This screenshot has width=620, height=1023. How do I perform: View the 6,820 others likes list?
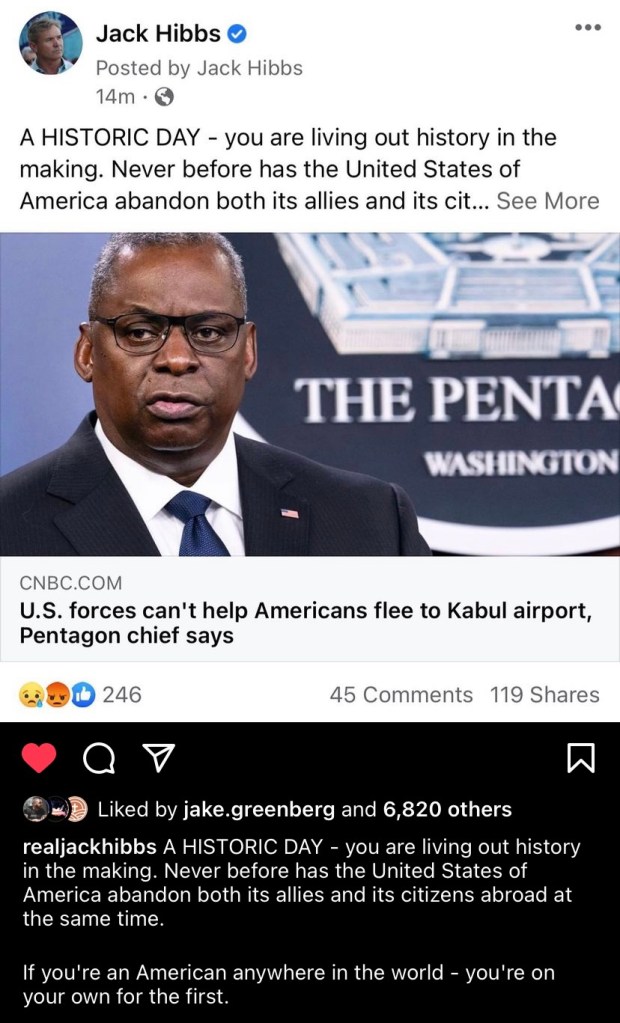[x=447, y=810]
